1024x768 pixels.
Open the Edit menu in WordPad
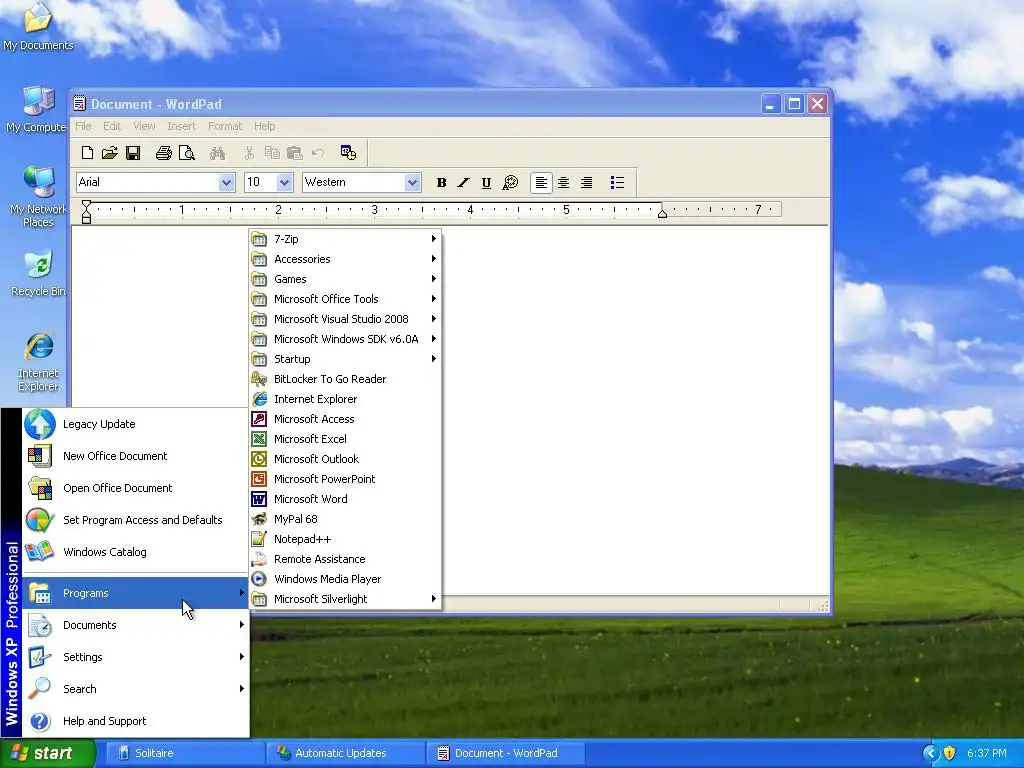(112, 126)
